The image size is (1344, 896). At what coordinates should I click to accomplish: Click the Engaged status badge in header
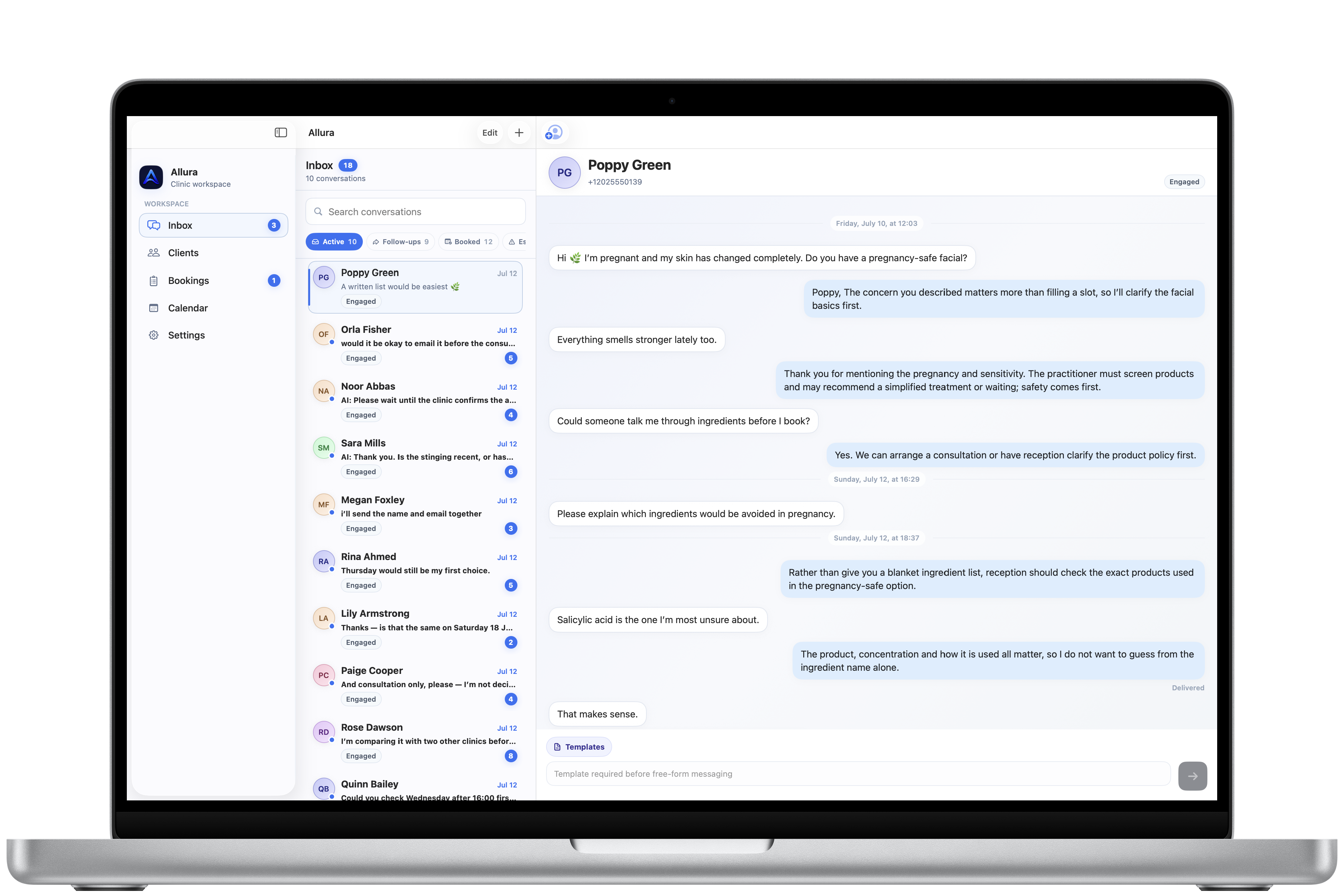[x=1184, y=182]
